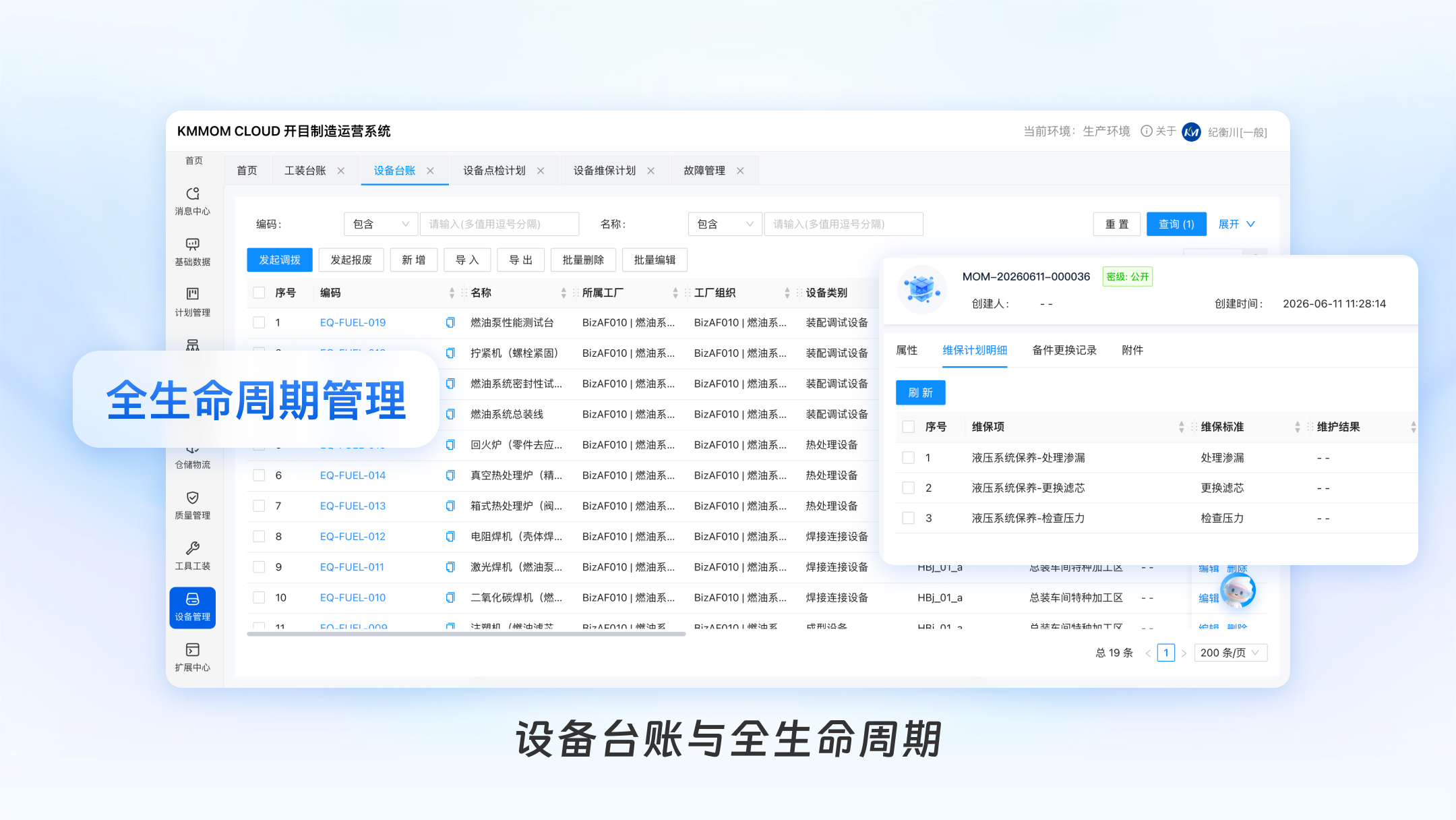
Task: Check the row 6 EQ-FUEL-014 checkbox
Action: coord(259,475)
